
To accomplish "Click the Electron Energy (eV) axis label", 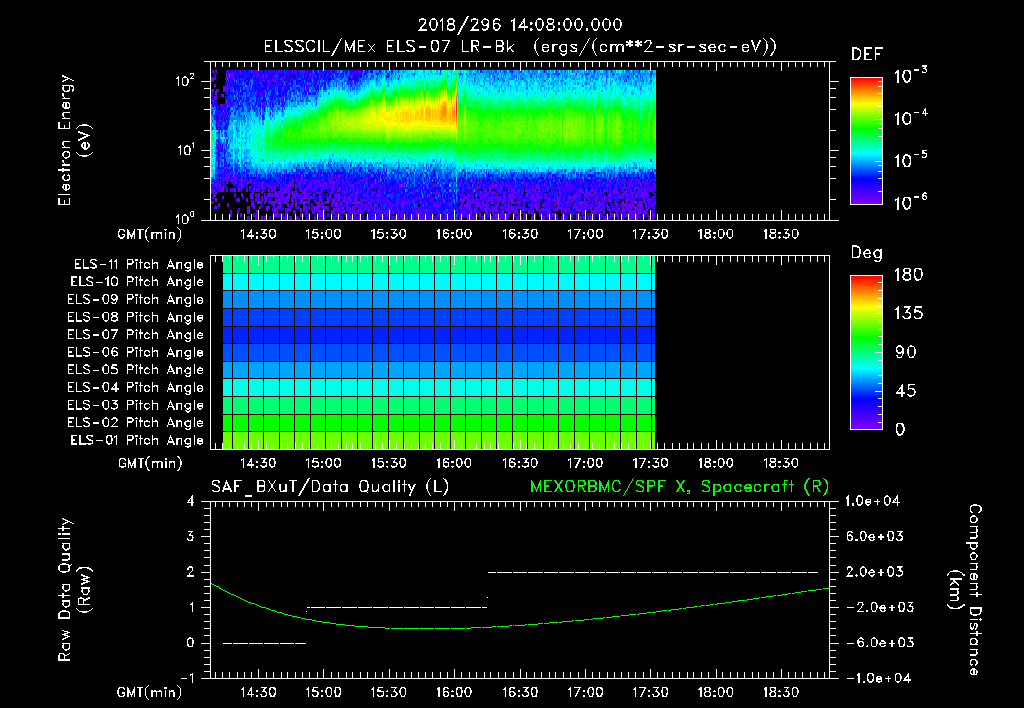I will point(74,141).
